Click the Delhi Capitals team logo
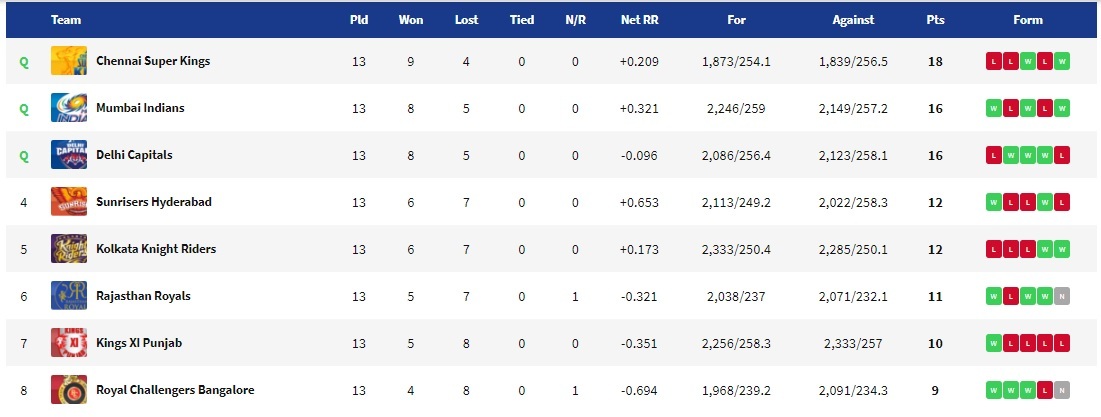The image size is (1101, 417). pyautogui.click(x=69, y=155)
